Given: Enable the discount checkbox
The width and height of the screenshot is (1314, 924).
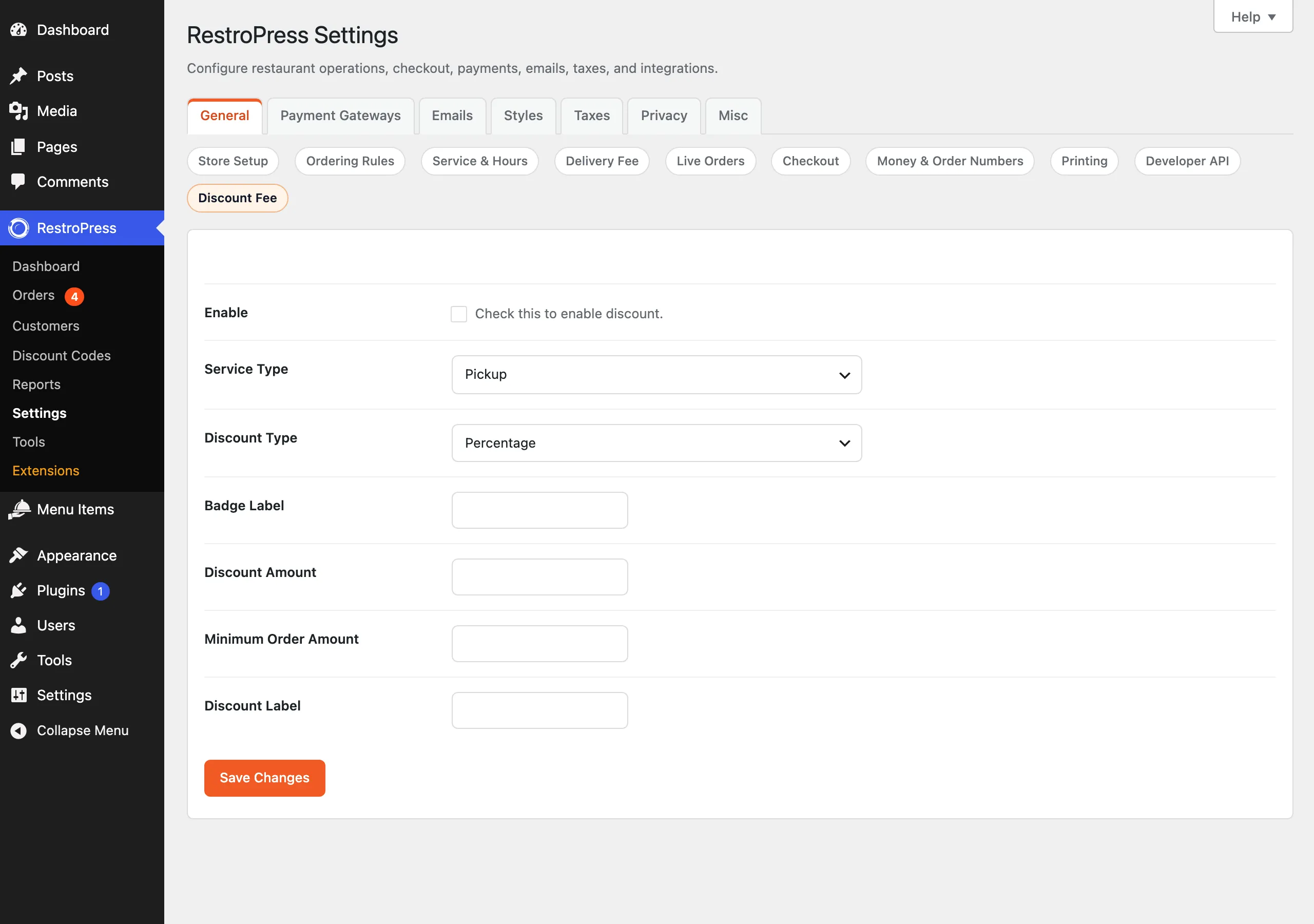Looking at the screenshot, I should click(x=458, y=314).
